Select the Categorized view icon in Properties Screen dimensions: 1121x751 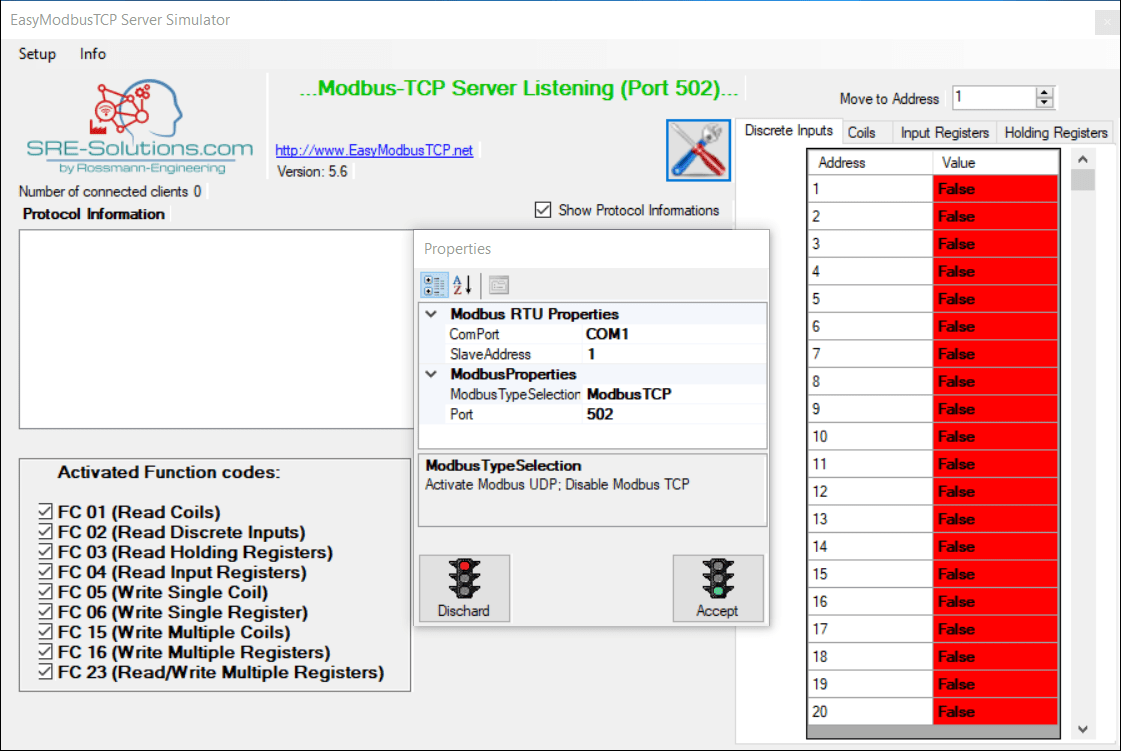434,284
